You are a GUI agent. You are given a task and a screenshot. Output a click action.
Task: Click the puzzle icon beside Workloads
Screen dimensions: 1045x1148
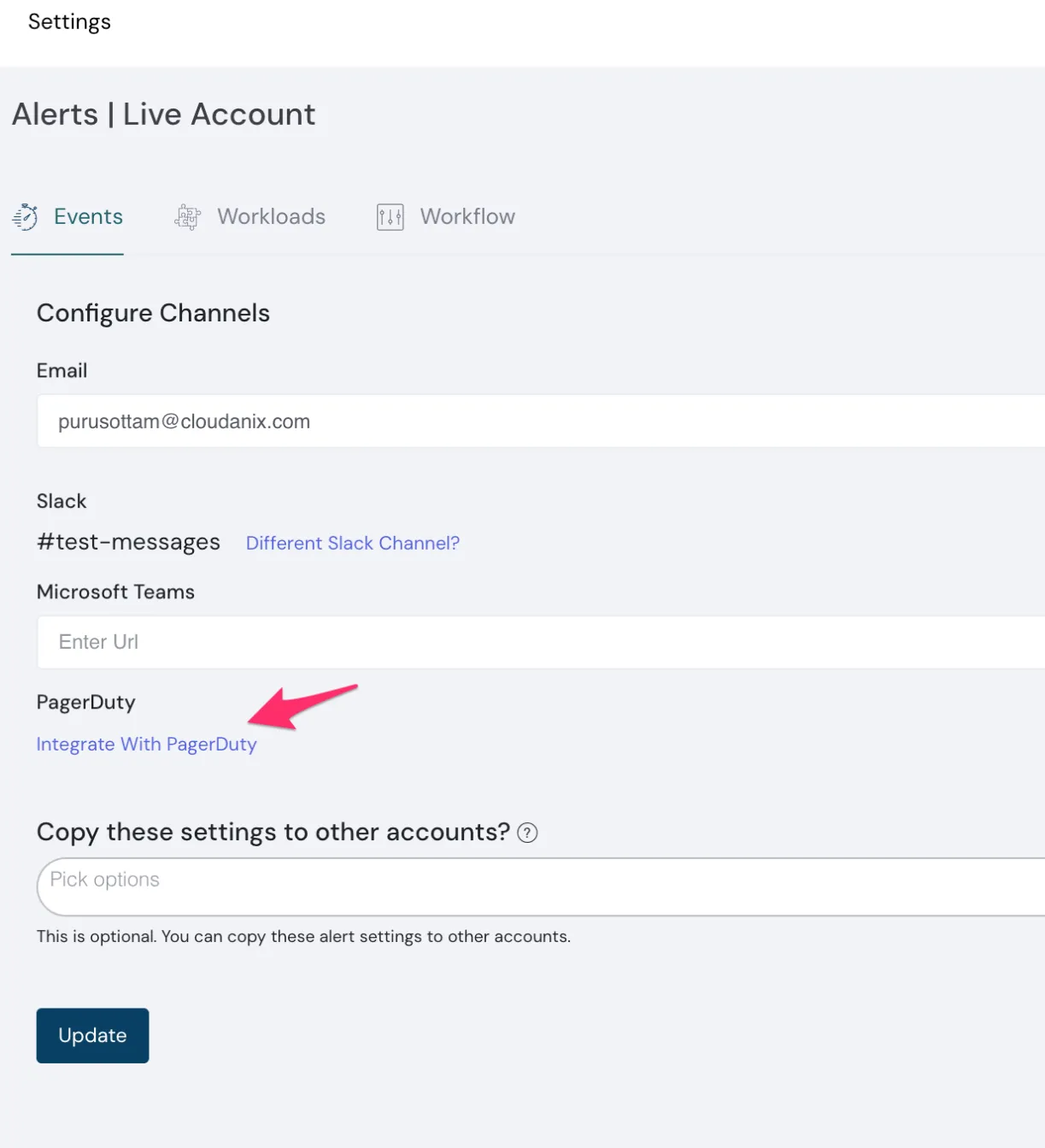(187, 217)
